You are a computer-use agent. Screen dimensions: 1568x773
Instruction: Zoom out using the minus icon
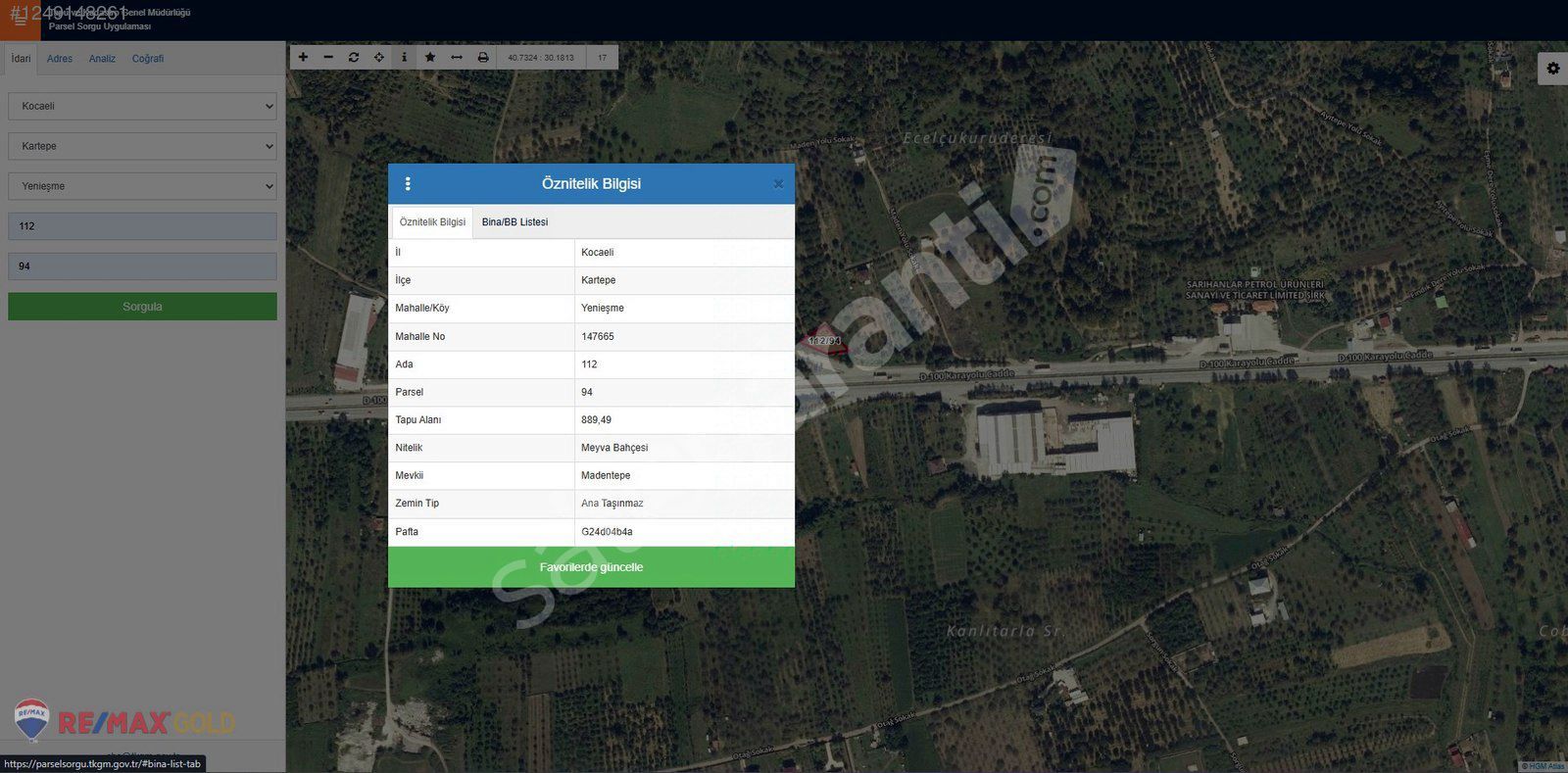[x=328, y=58]
